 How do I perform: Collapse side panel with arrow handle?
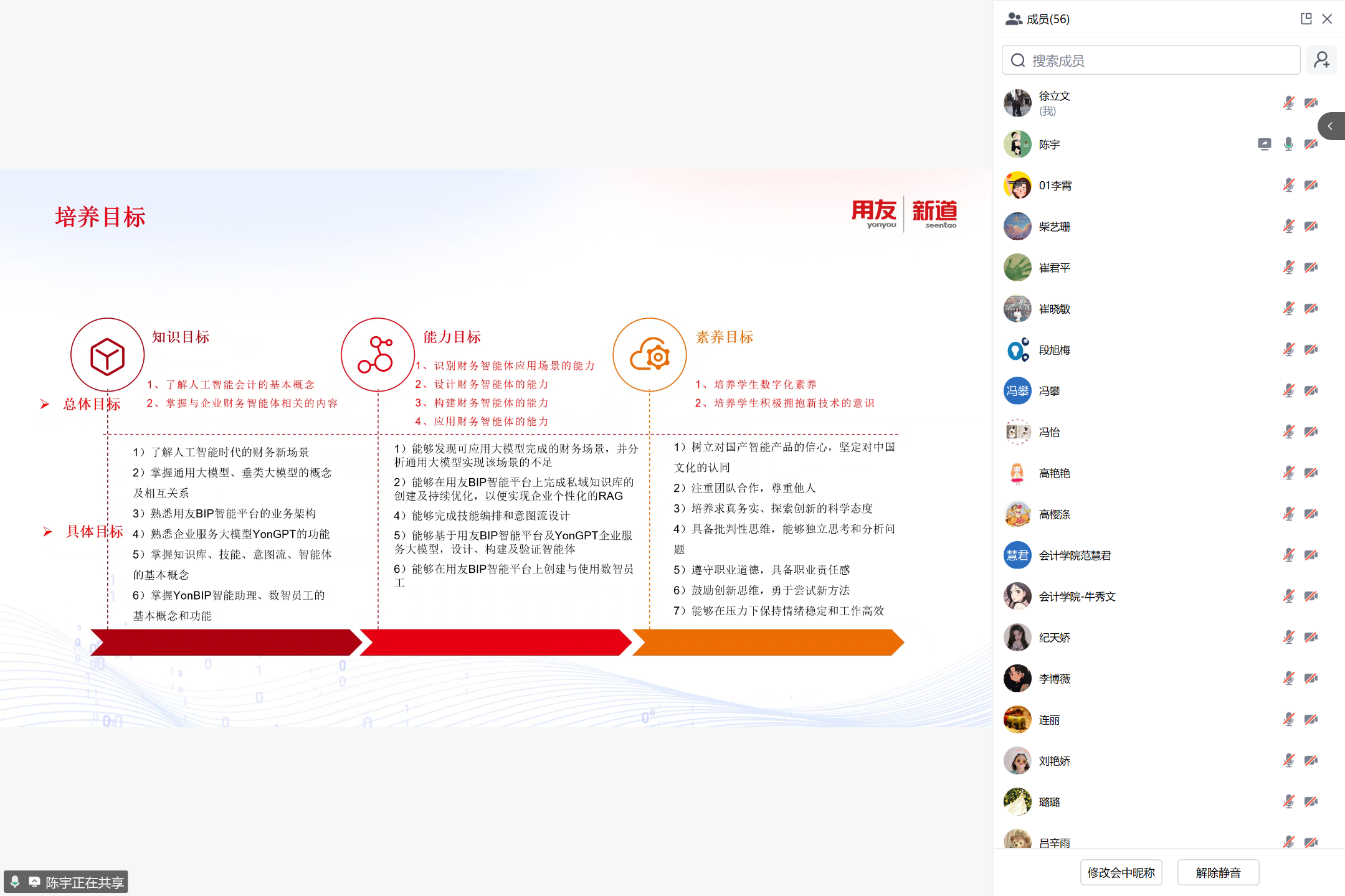[1331, 126]
